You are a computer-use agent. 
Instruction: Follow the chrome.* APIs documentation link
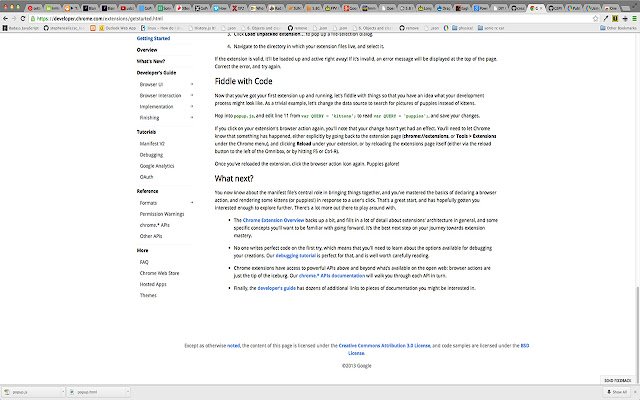[x=332, y=276]
